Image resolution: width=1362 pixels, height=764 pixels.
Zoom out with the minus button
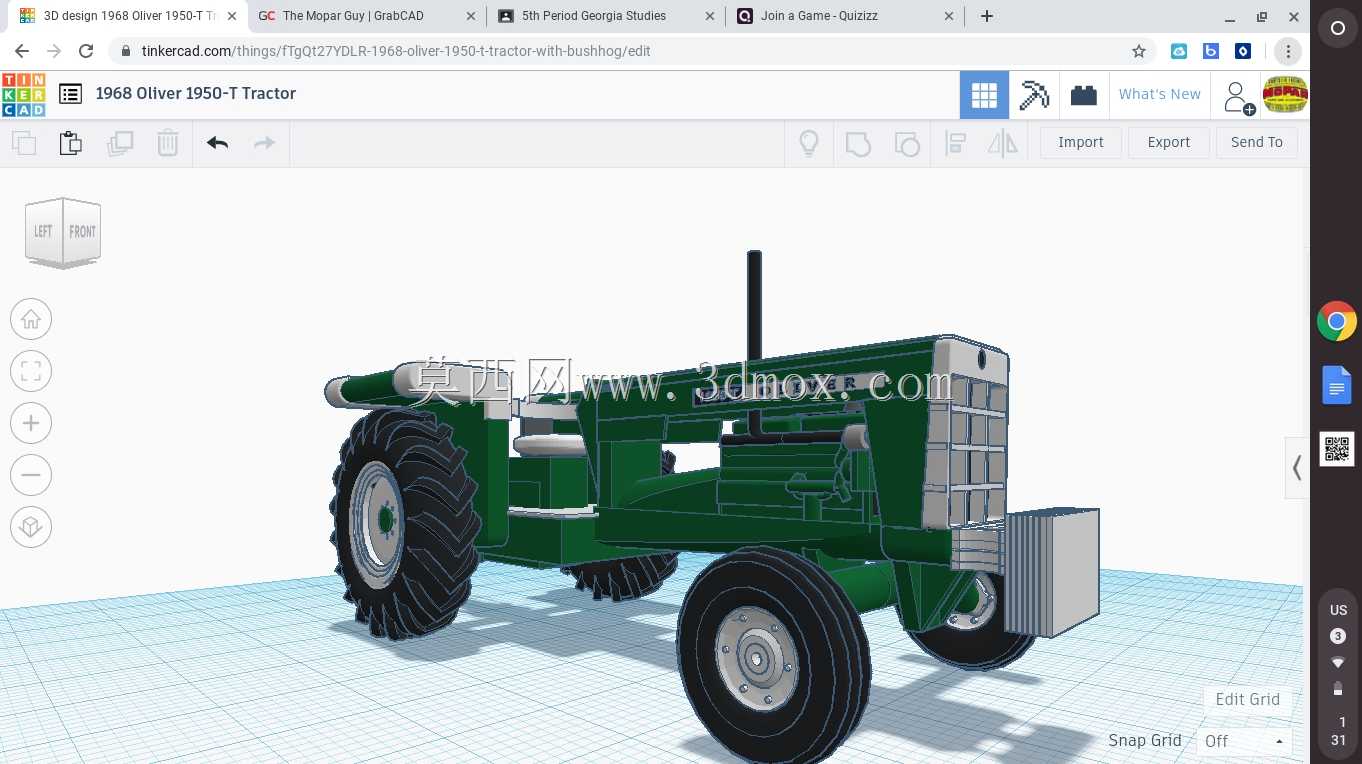[x=31, y=475]
